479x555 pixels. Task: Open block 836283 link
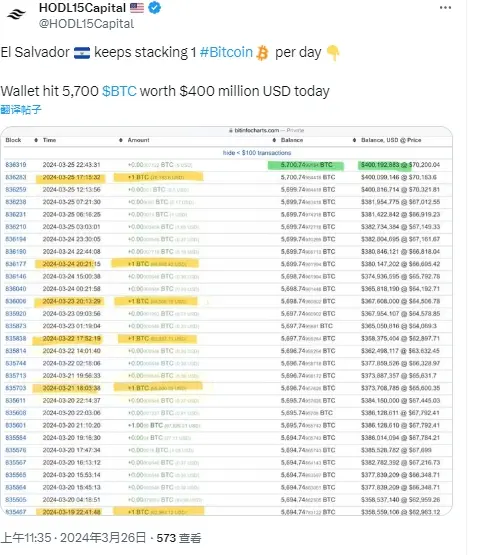pyautogui.click(x=16, y=177)
